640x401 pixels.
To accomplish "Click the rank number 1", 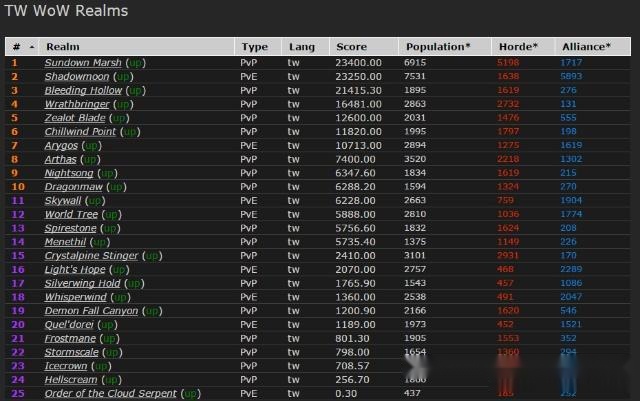I will [x=14, y=62].
